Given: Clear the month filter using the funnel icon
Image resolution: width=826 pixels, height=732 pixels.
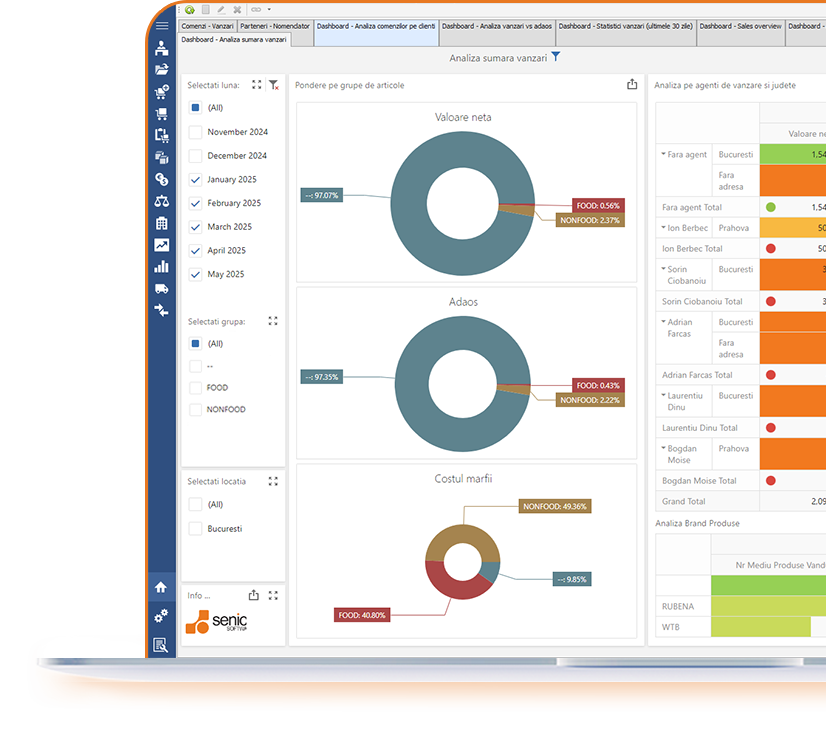Looking at the screenshot, I should click(274, 86).
